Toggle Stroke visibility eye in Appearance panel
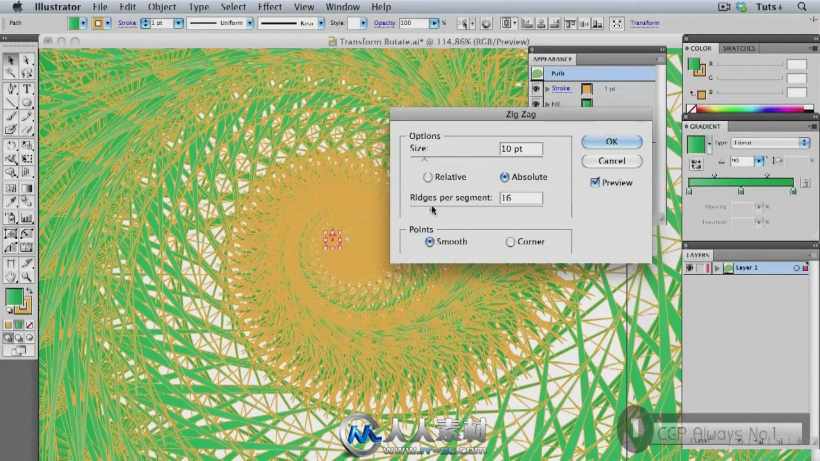 536,89
